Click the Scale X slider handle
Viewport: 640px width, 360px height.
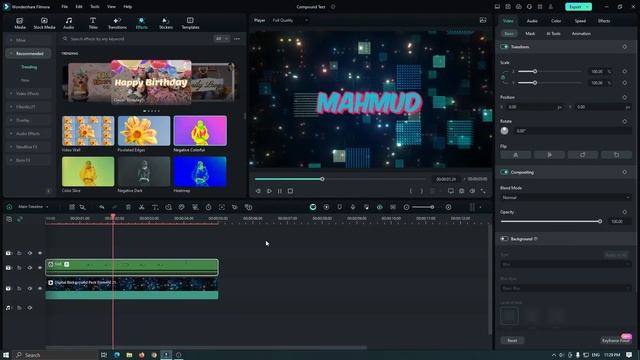point(535,71)
